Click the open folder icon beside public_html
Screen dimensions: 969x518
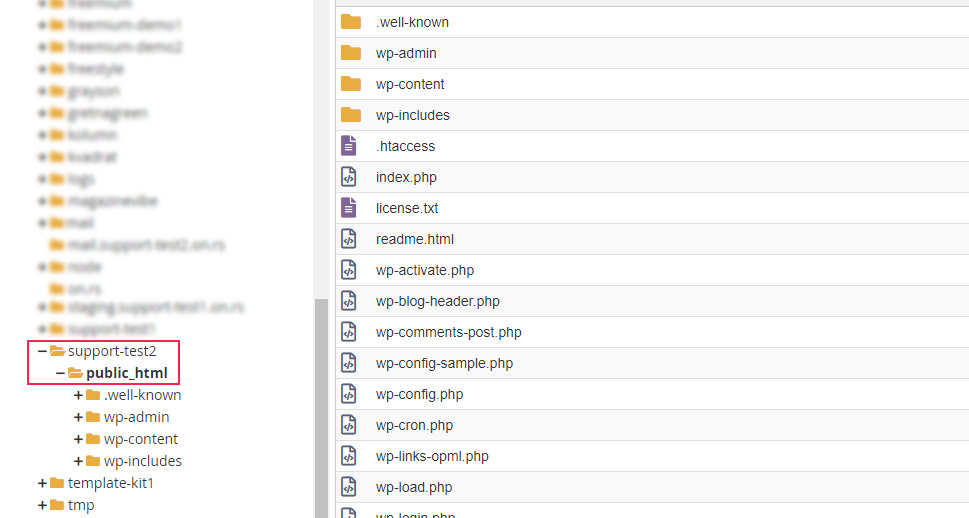75,373
